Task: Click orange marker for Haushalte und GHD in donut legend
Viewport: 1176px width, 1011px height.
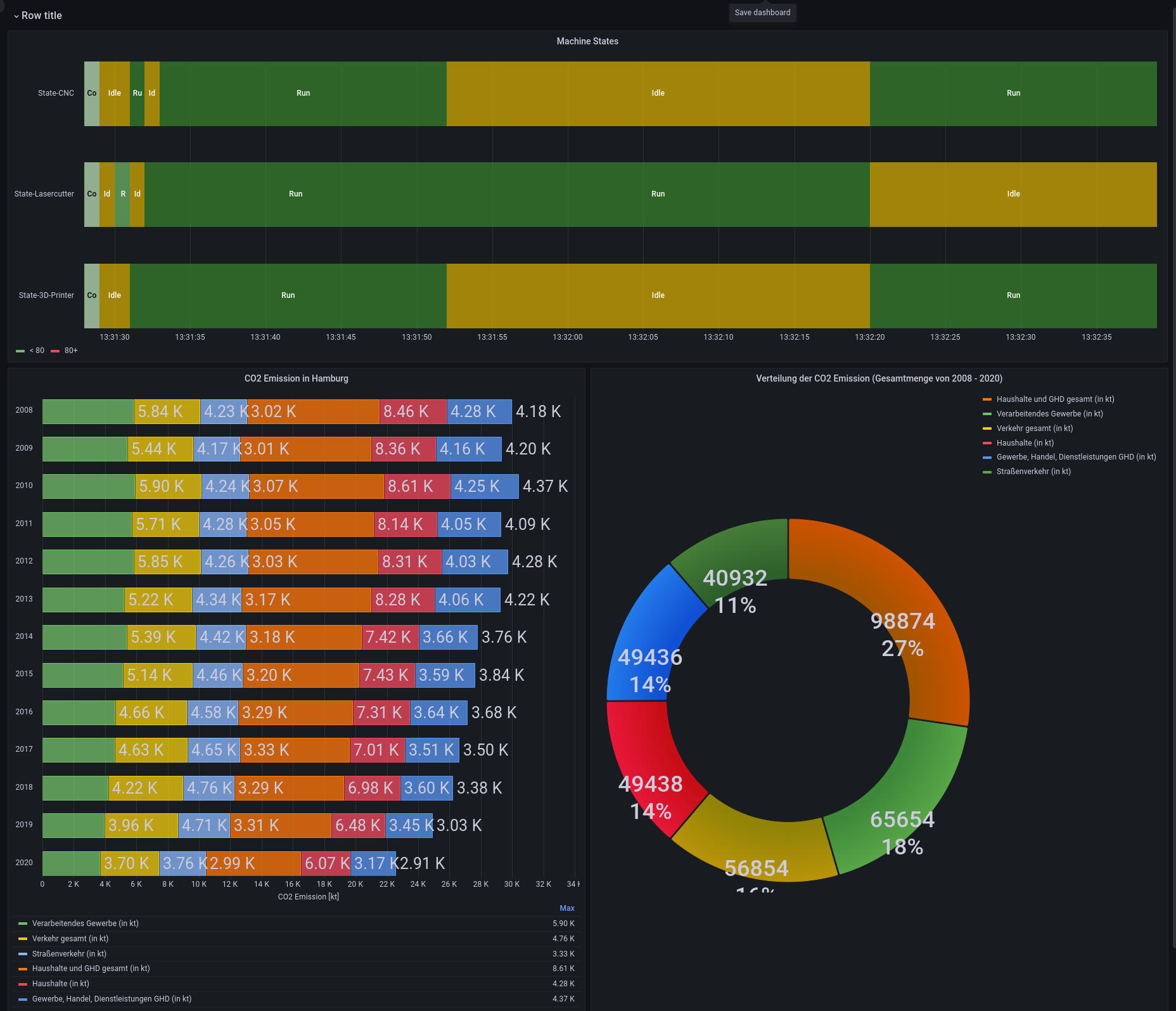Action: tap(987, 399)
